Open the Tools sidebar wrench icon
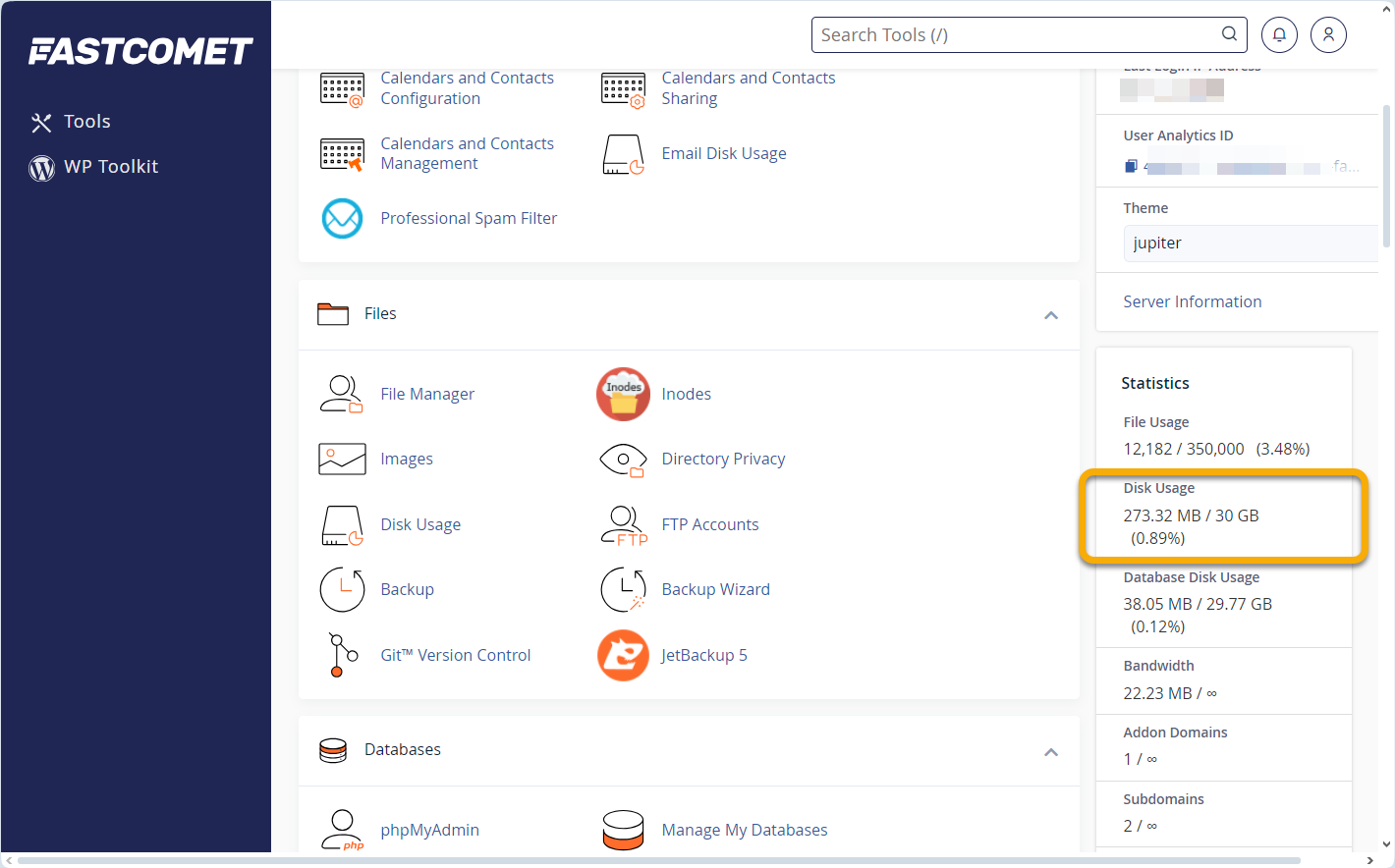This screenshot has width=1395, height=868. (41, 123)
